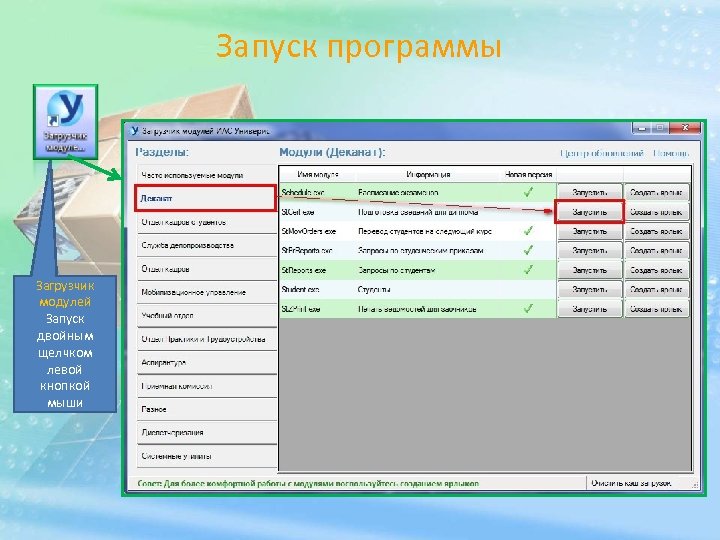This screenshot has height=540, width=720.
Task: Click the Очистить кэш загрузки button
Action: click(631, 483)
